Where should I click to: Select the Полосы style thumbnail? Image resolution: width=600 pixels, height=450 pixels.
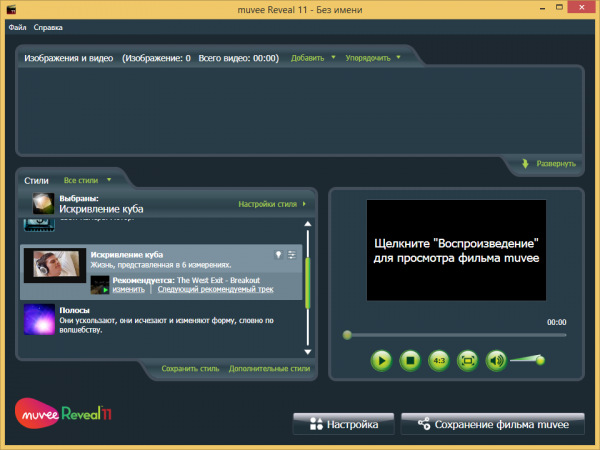(x=39, y=320)
